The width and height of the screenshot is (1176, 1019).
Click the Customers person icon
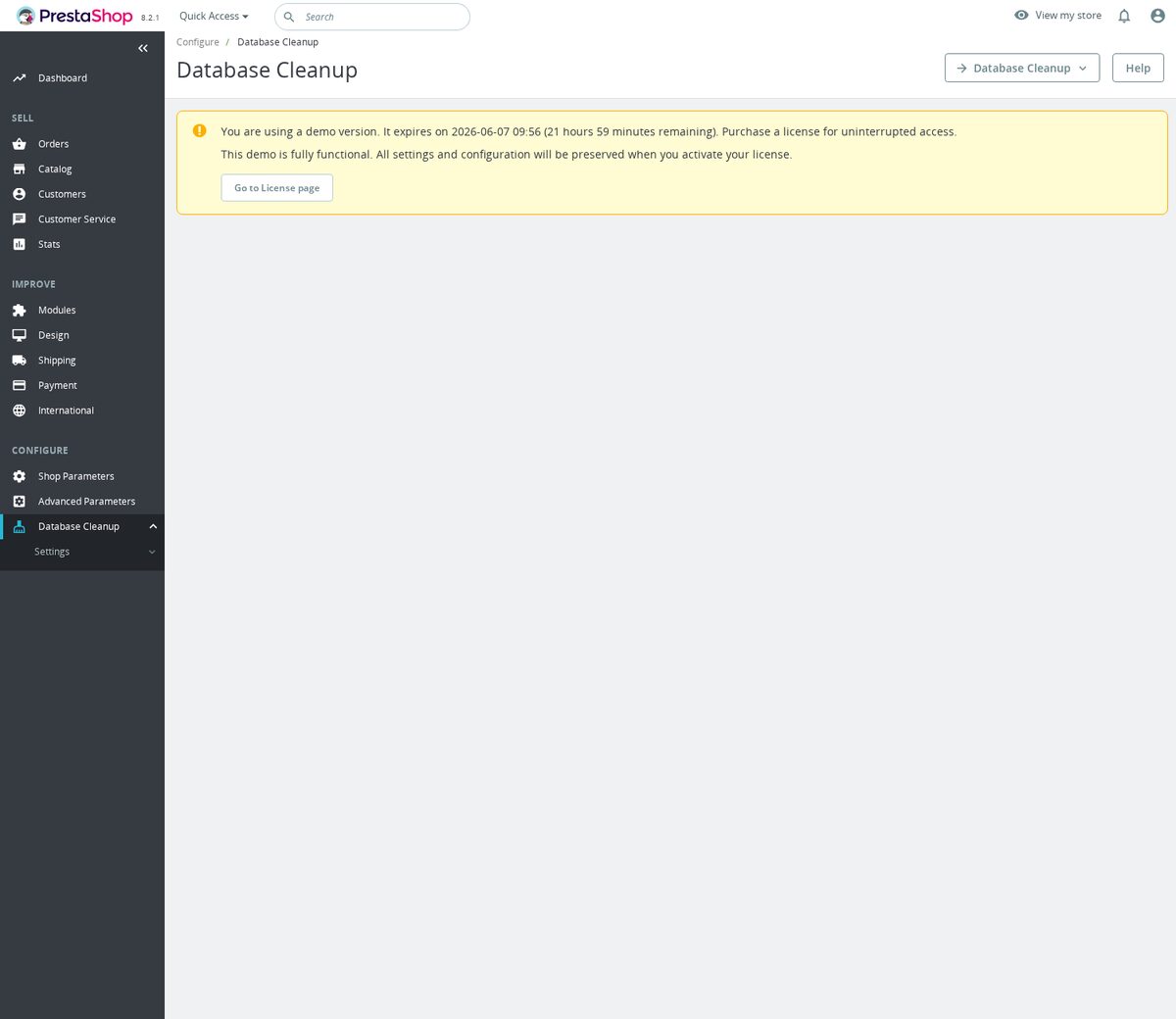pyautogui.click(x=19, y=194)
